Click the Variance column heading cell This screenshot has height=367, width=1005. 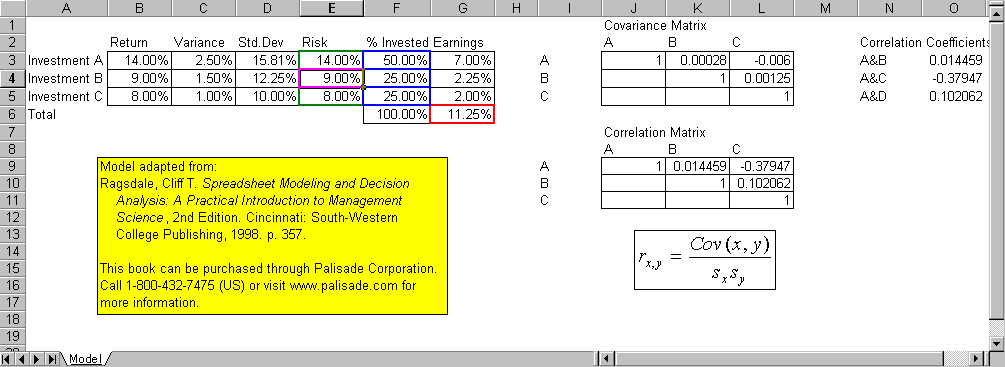203,43
